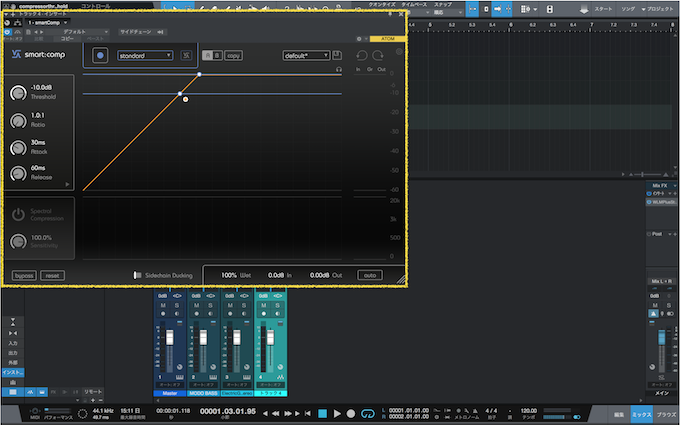Mute the main output channel

(655, 305)
